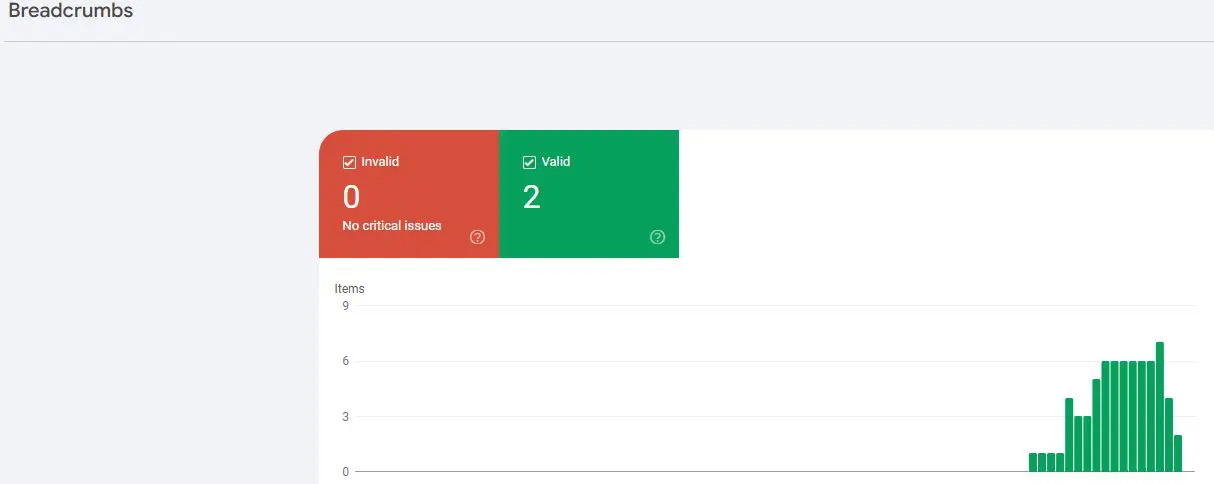This screenshot has width=1214, height=484.
Task: Click the Invalid count number 0
Action: (x=351, y=198)
